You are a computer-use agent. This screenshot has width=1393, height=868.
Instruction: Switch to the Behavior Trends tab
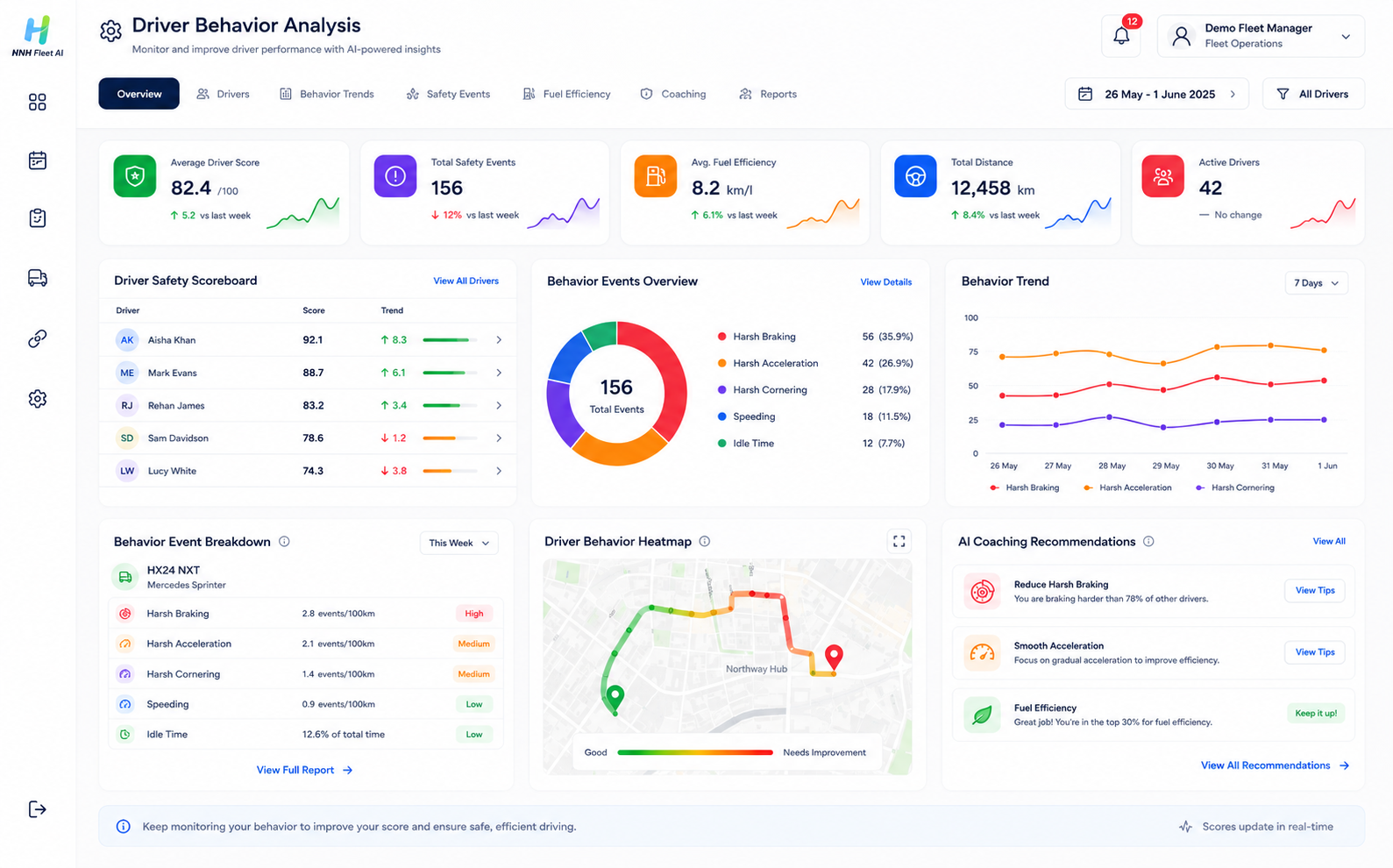326,94
